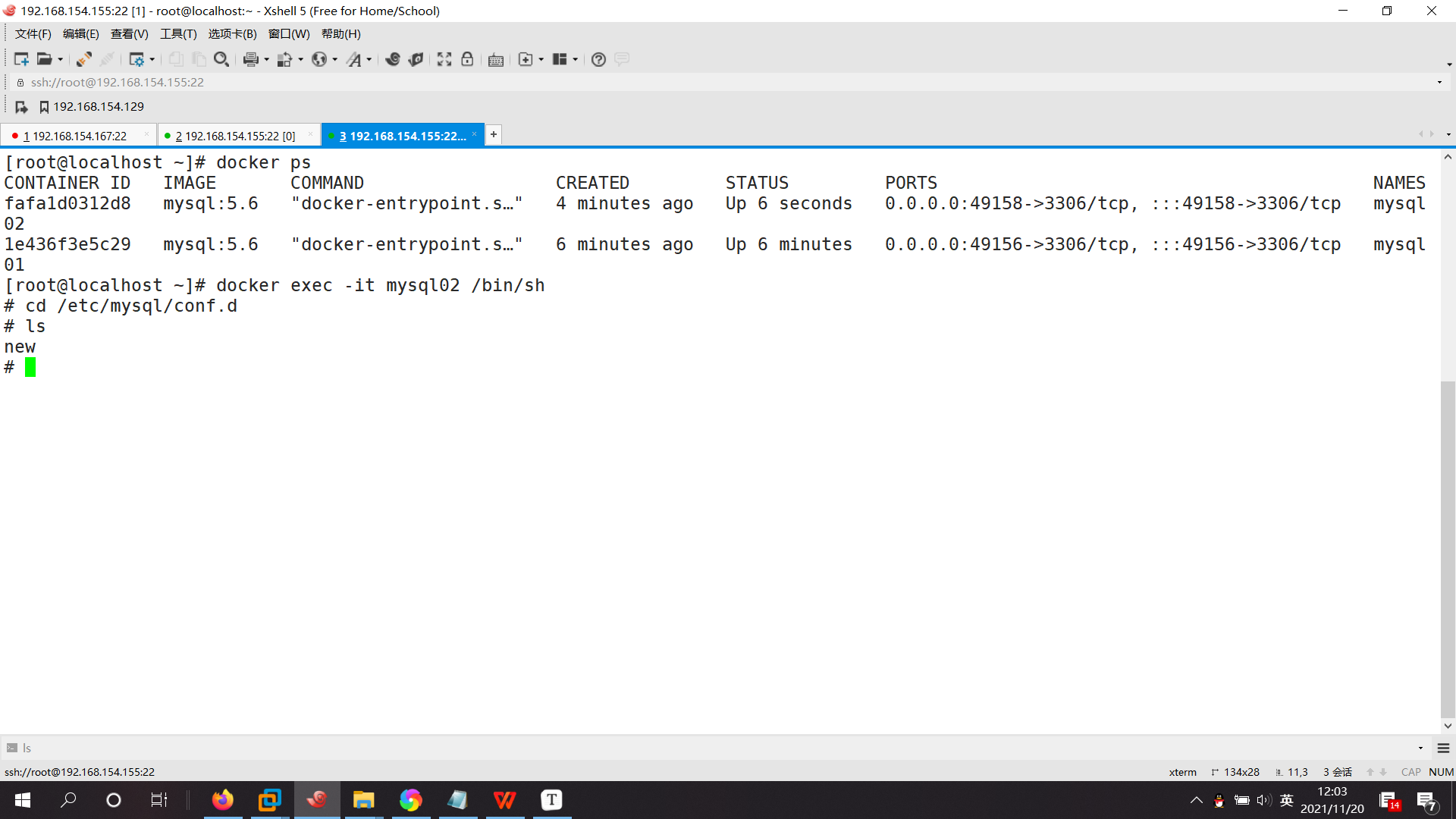Click the lock screen padlock icon
Image resolution: width=1456 pixels, height=819 pixels.
pos(467,59)
